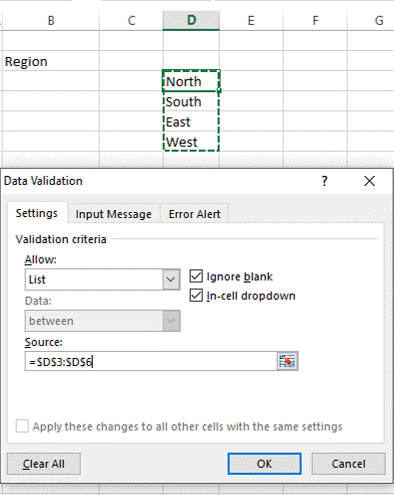Select column D header
The image size is (394, 495).
click(x=191, y=21)
